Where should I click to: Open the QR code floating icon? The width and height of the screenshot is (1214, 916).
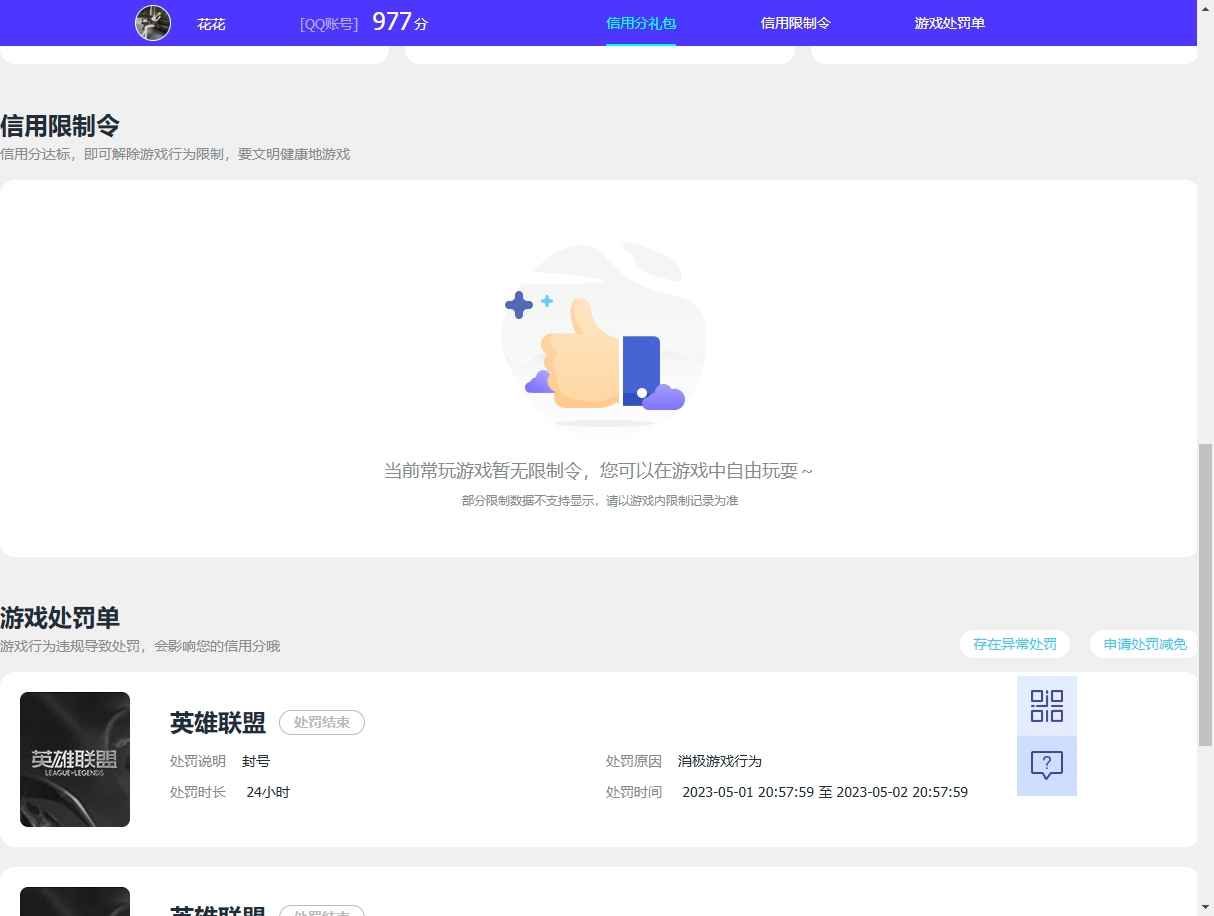pos(1047,706)
